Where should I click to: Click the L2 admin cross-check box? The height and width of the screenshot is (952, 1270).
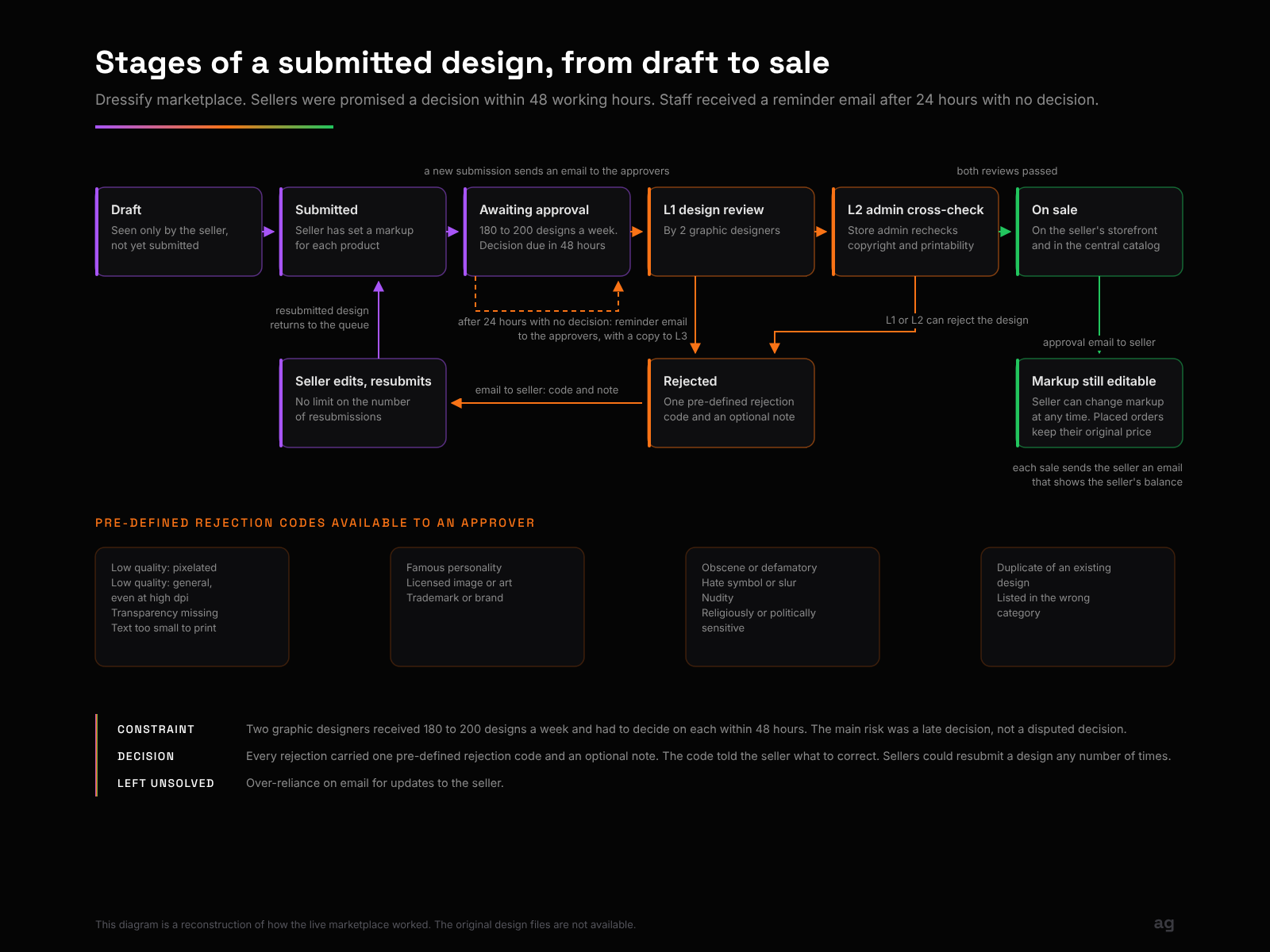(x=915, y=232)
